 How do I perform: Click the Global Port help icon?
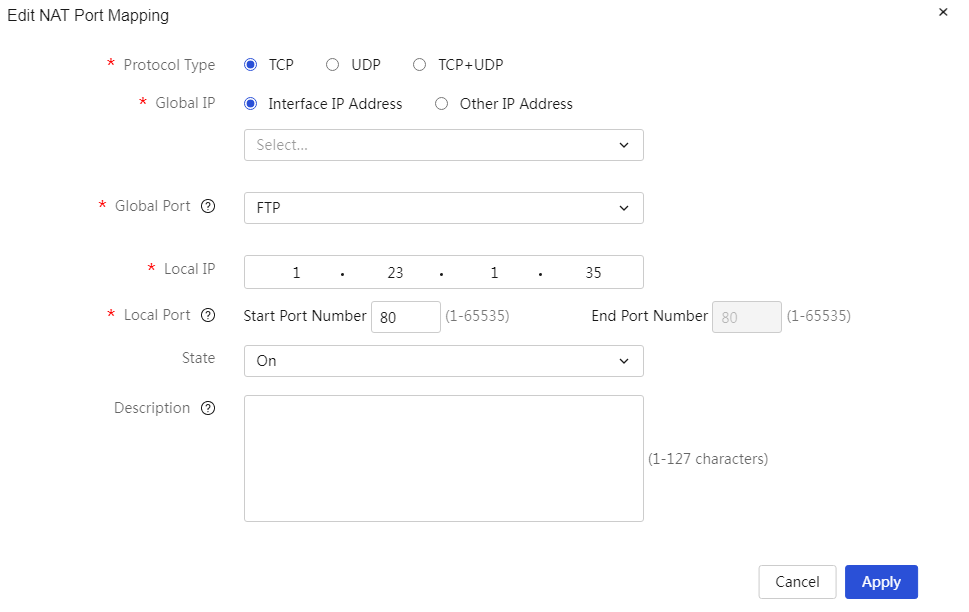coord(208,206)
